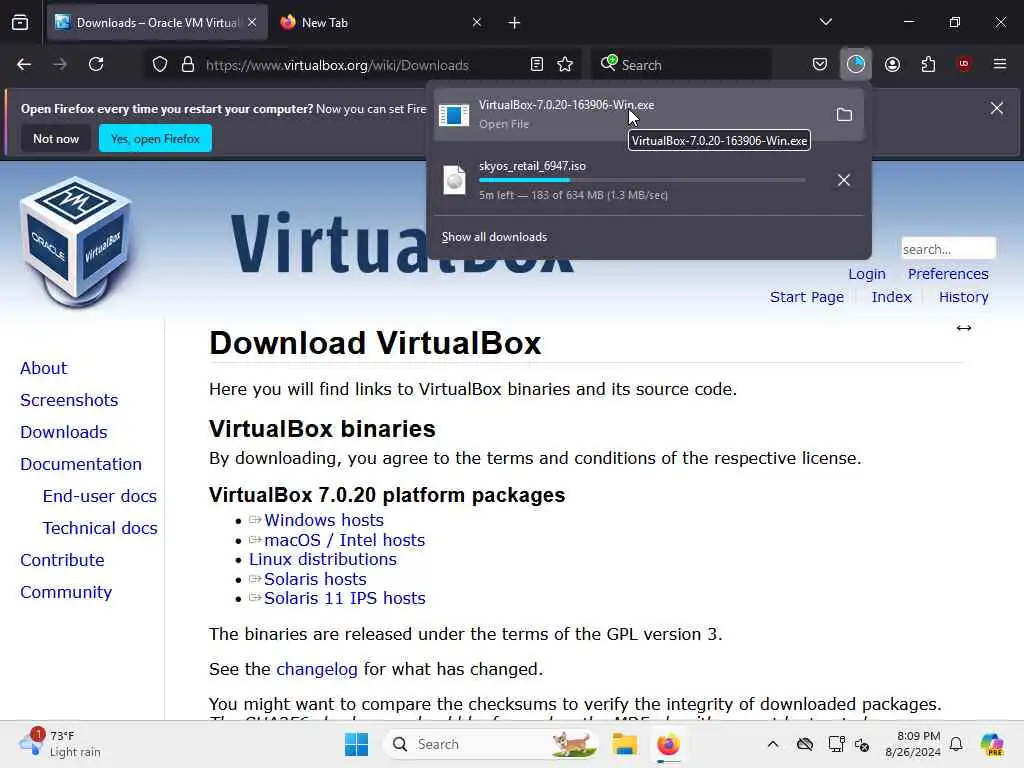Click the macOS / Intel hosts link

[344, 540]
